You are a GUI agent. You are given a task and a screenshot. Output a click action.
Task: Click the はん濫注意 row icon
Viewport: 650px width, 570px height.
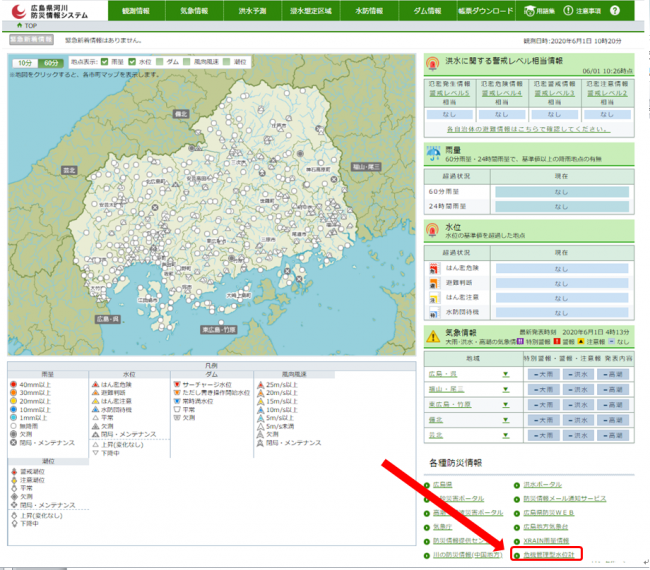pyautogui.click(x=434, y=298)
